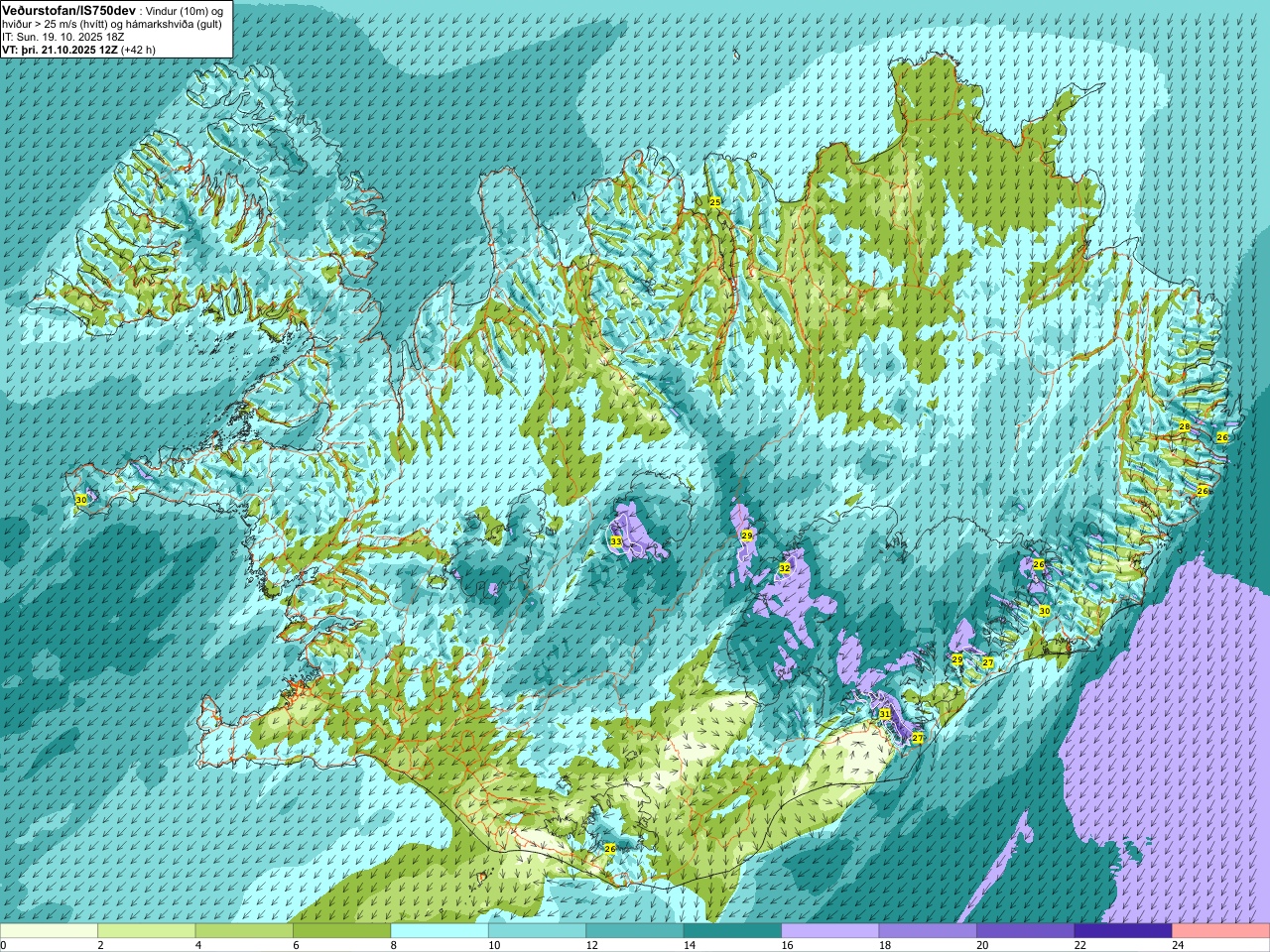Pick the 12–14 m/s teal legend swatch
The image size is (1270, 952).
tap(635, 931)
